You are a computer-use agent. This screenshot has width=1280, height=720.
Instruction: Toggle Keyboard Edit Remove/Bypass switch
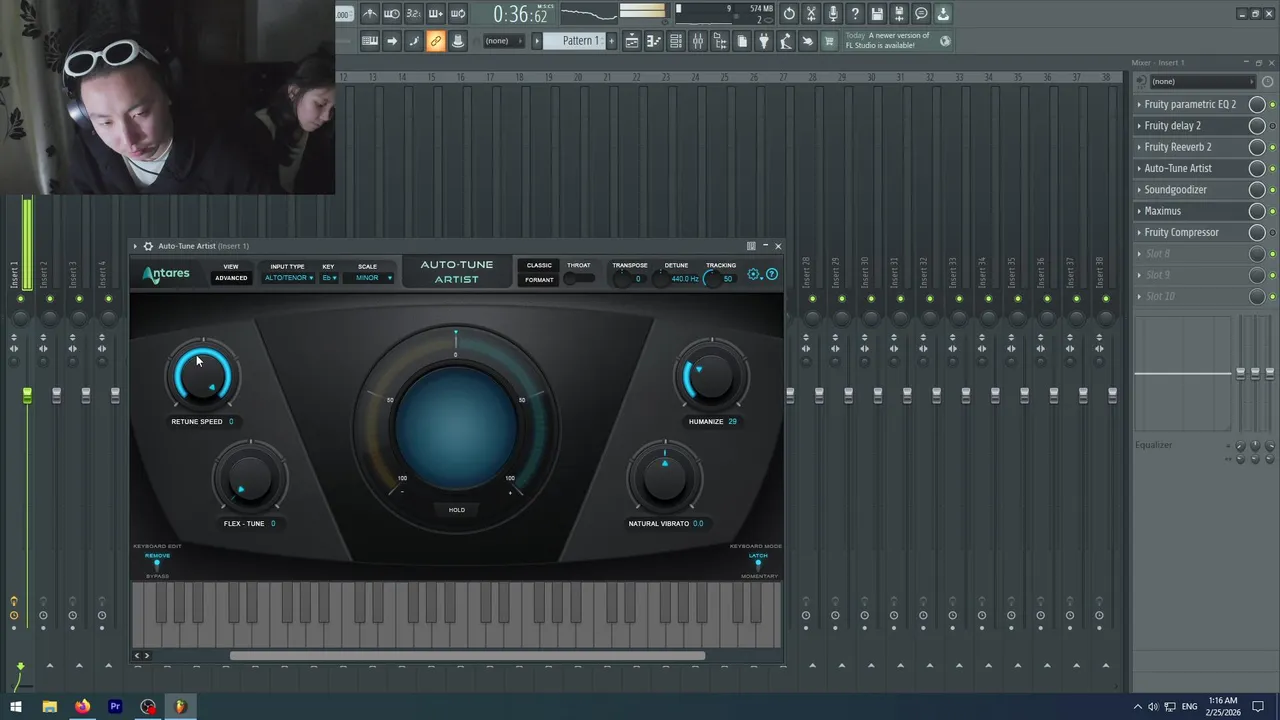pos(157,566)
